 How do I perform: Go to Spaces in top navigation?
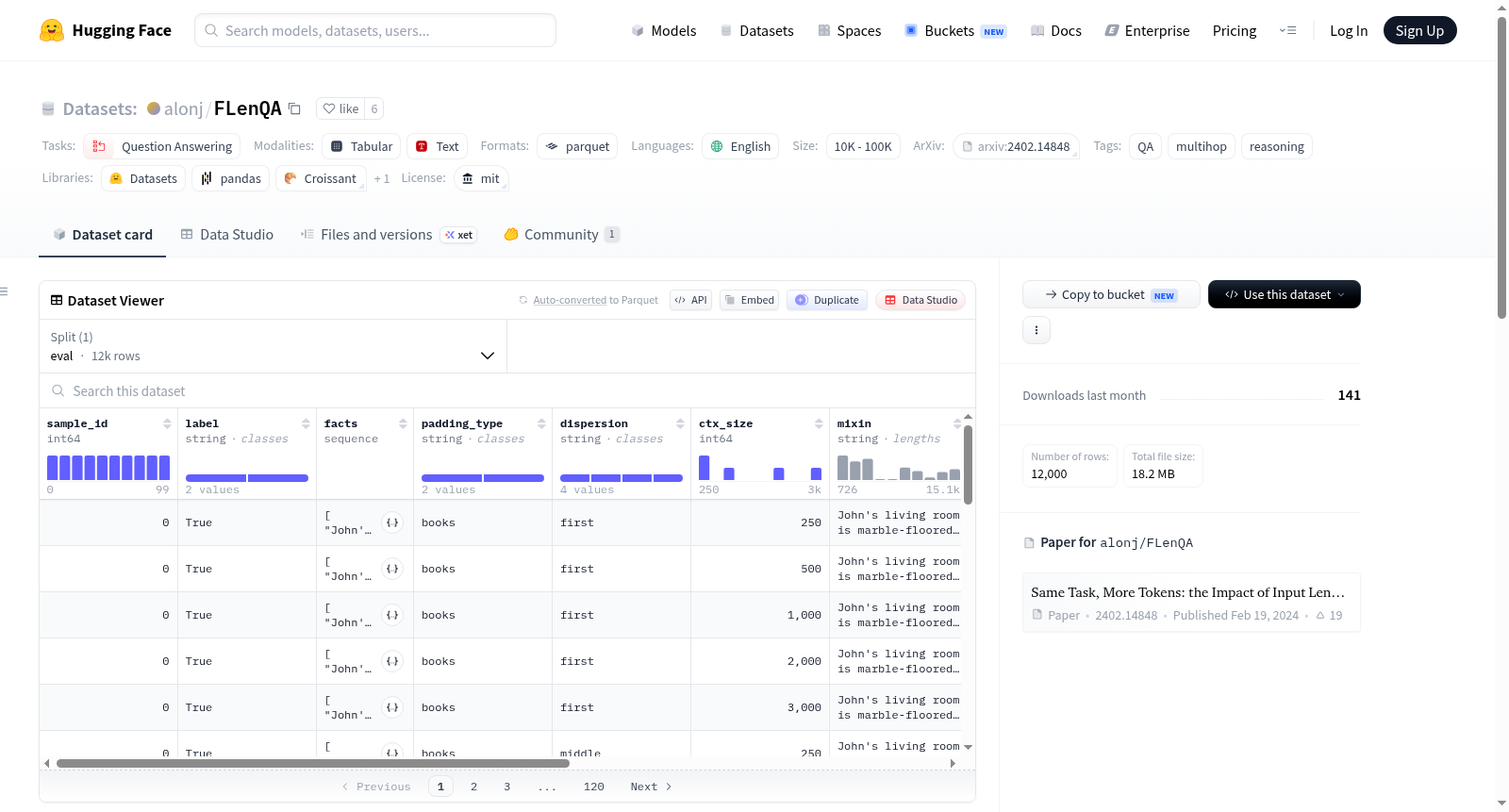849,30
